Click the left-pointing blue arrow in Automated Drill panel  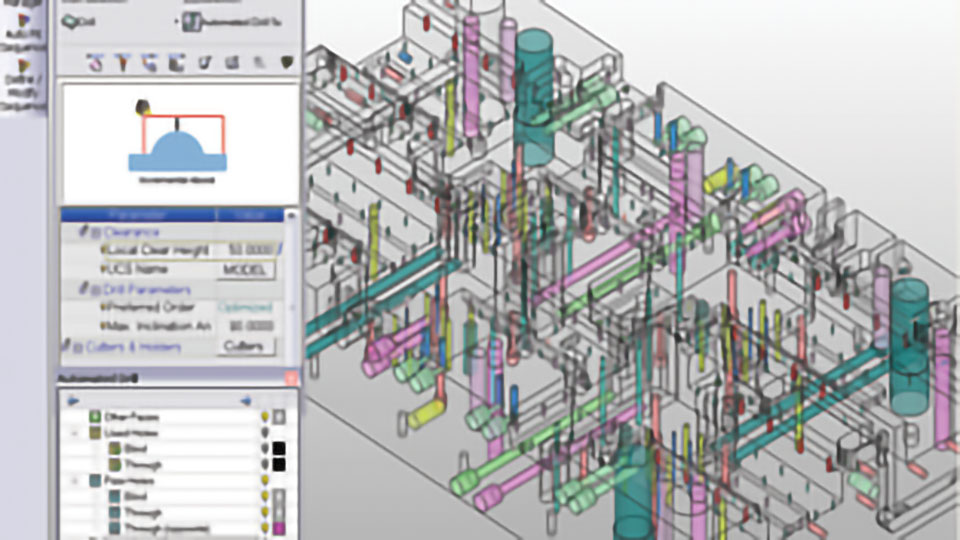(246, 400)
